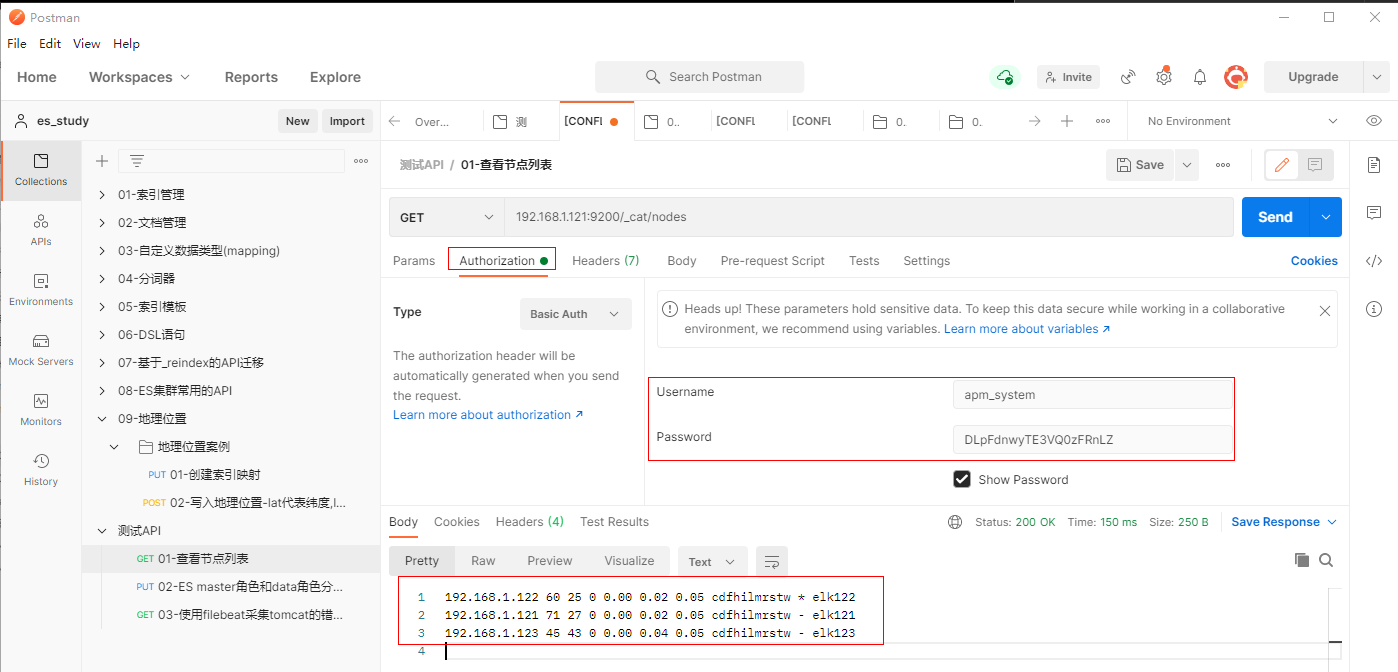This screenshot has width=1398, height=672.
Task: Open Learn more about variables link
Action: 1026,329
